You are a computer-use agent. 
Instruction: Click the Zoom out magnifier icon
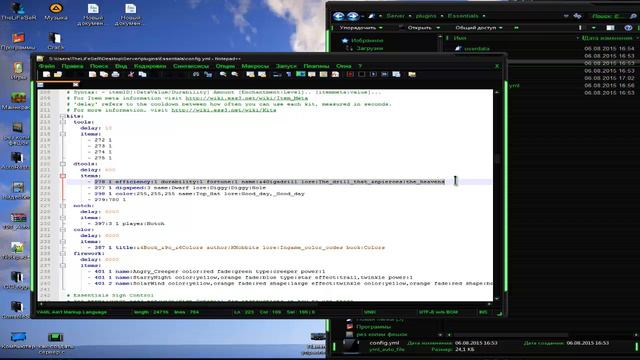tap(235, 74)
